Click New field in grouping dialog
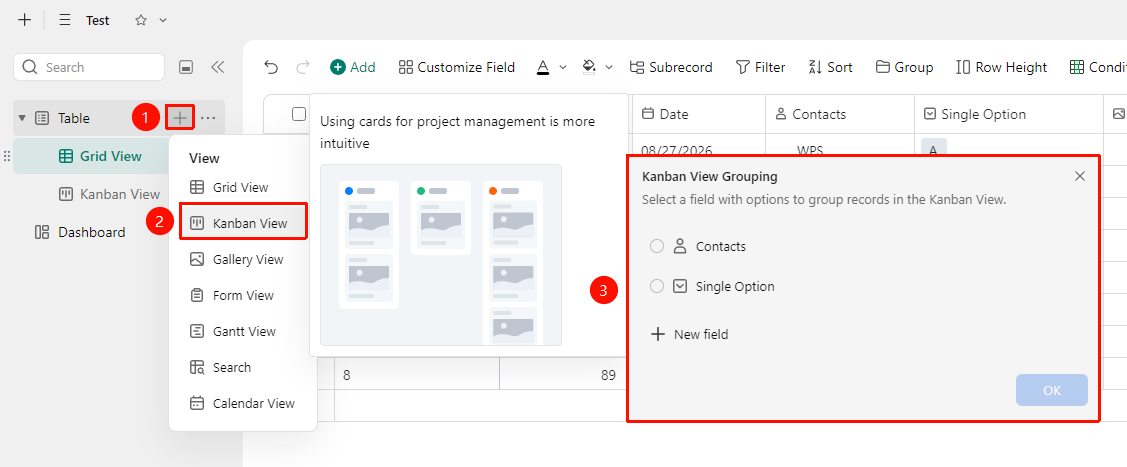Screen dimensions: 1127x467 point(689,334)
